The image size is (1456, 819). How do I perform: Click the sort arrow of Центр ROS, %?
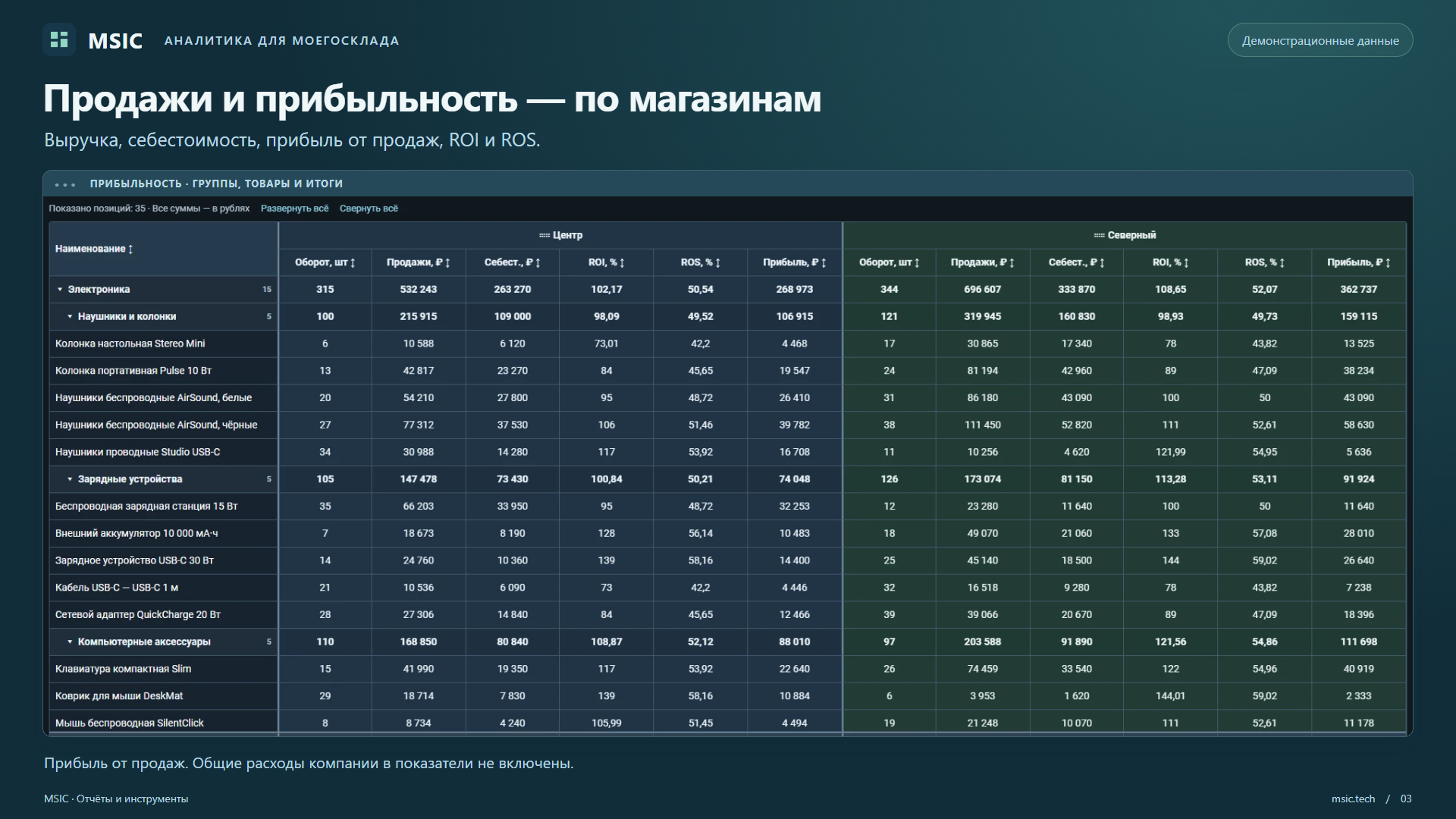(717, 262)
